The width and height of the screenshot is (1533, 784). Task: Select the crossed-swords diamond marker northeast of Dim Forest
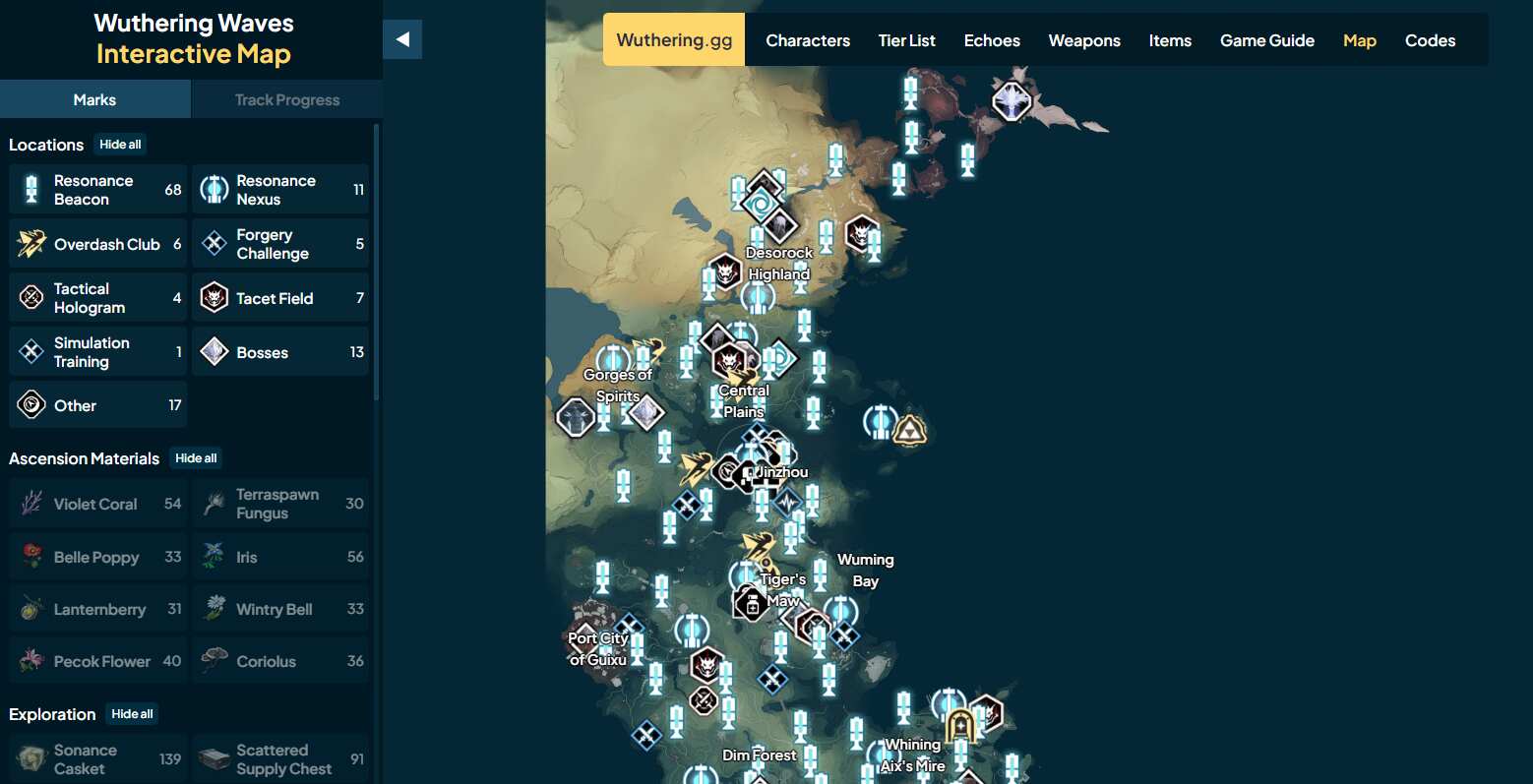coord(772,678)
